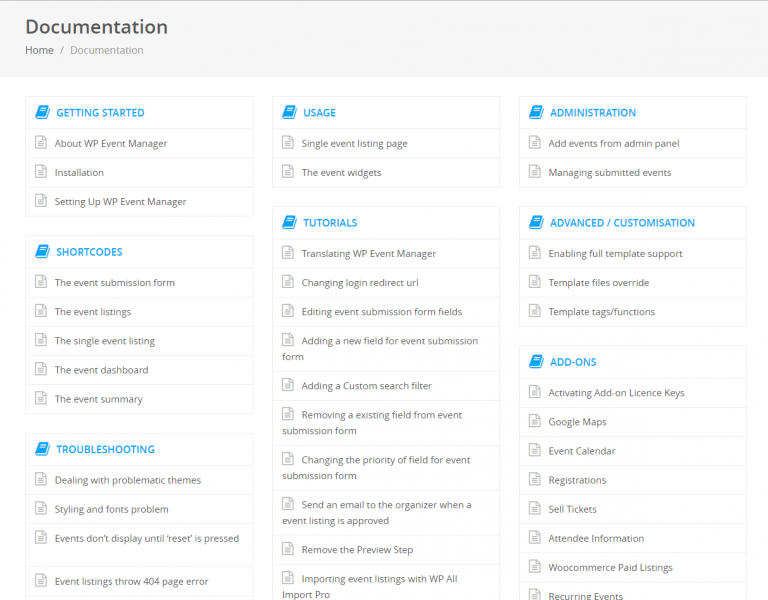Open Template tags/functions article
Screen dimensions: 768x600
[x=601, y=312]
